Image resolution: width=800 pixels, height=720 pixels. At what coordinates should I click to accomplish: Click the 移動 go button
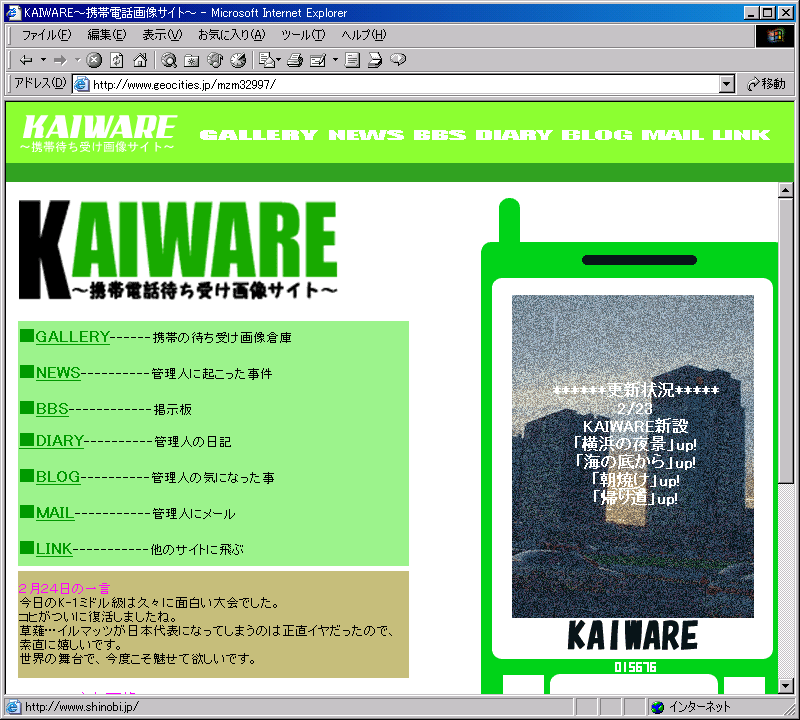click(x=766, y=84)
